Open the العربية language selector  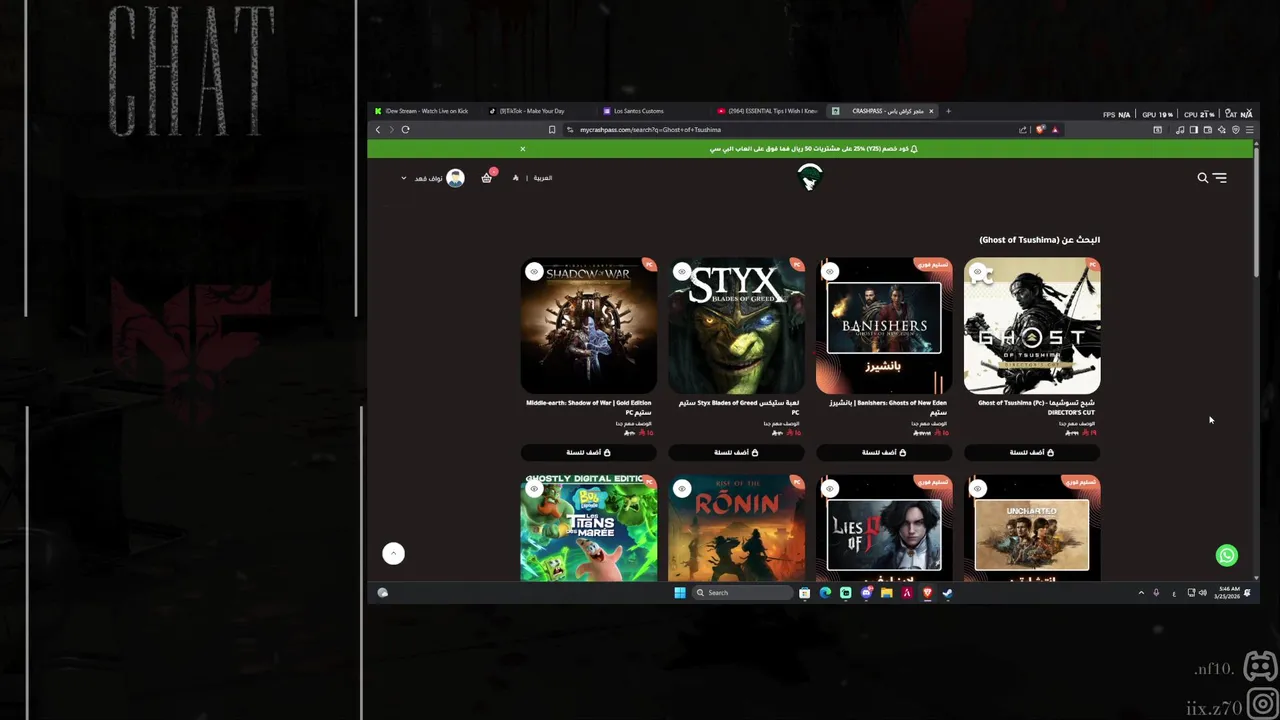point(543,178)
